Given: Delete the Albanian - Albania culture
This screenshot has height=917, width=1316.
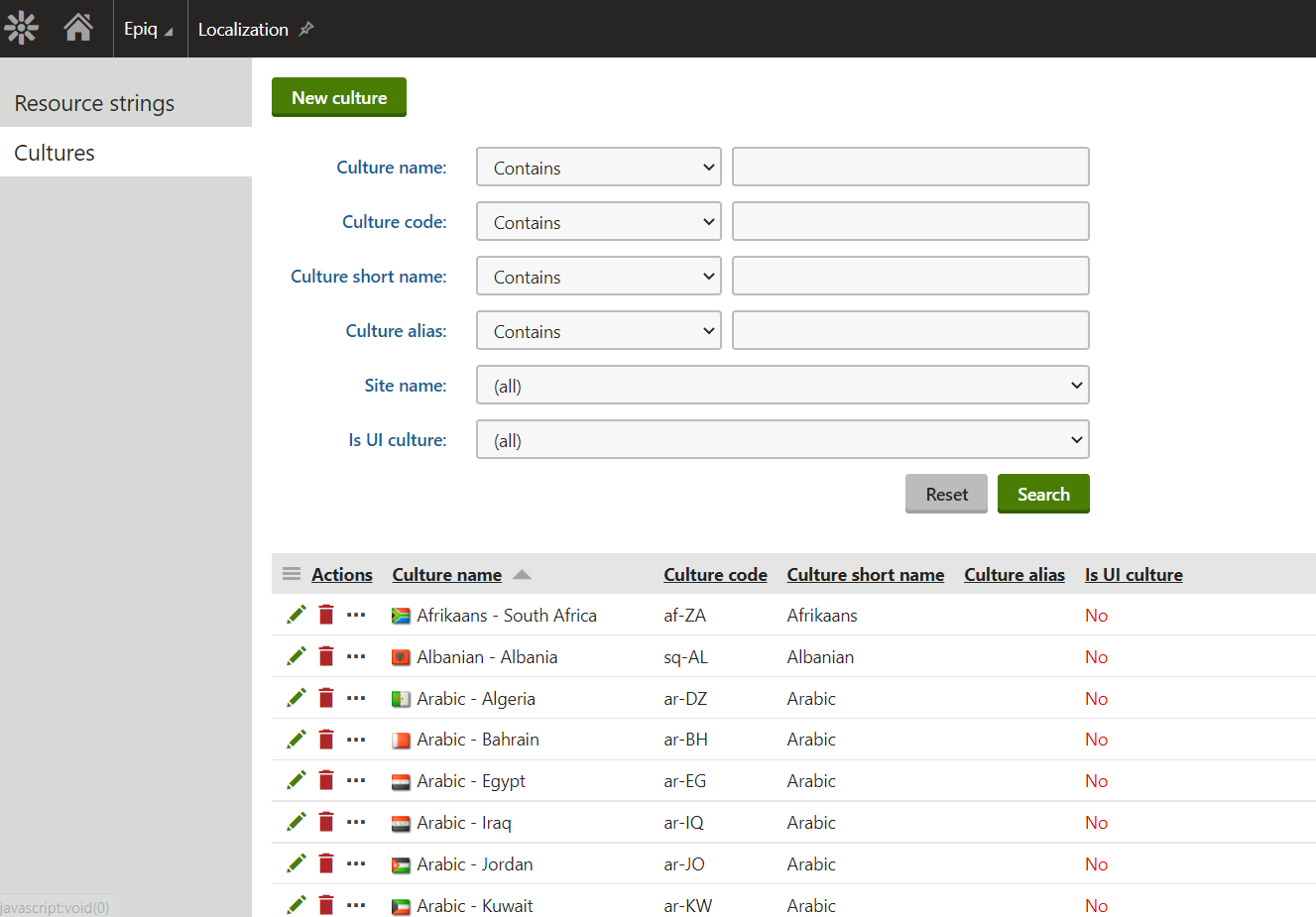Looking at the screenshot, I should coord(326,656).
